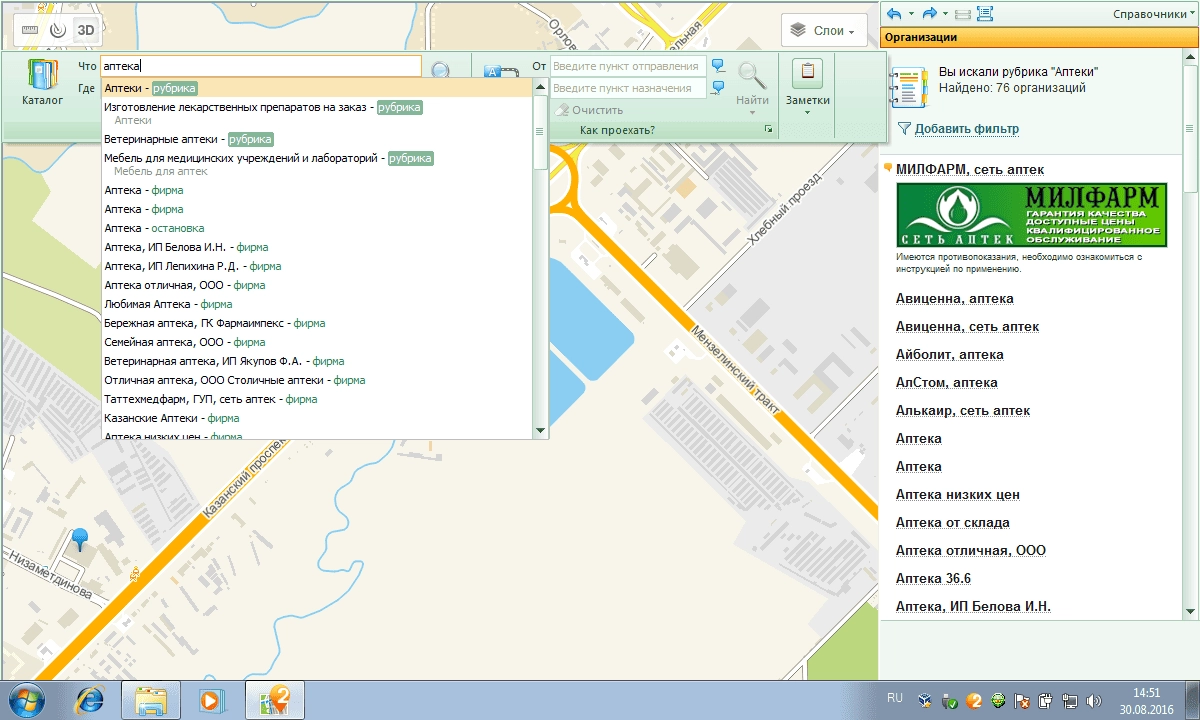Screen dimensions: 1200x720
Task: Toggle 3D map view
Action: click(x=86, y=29)
